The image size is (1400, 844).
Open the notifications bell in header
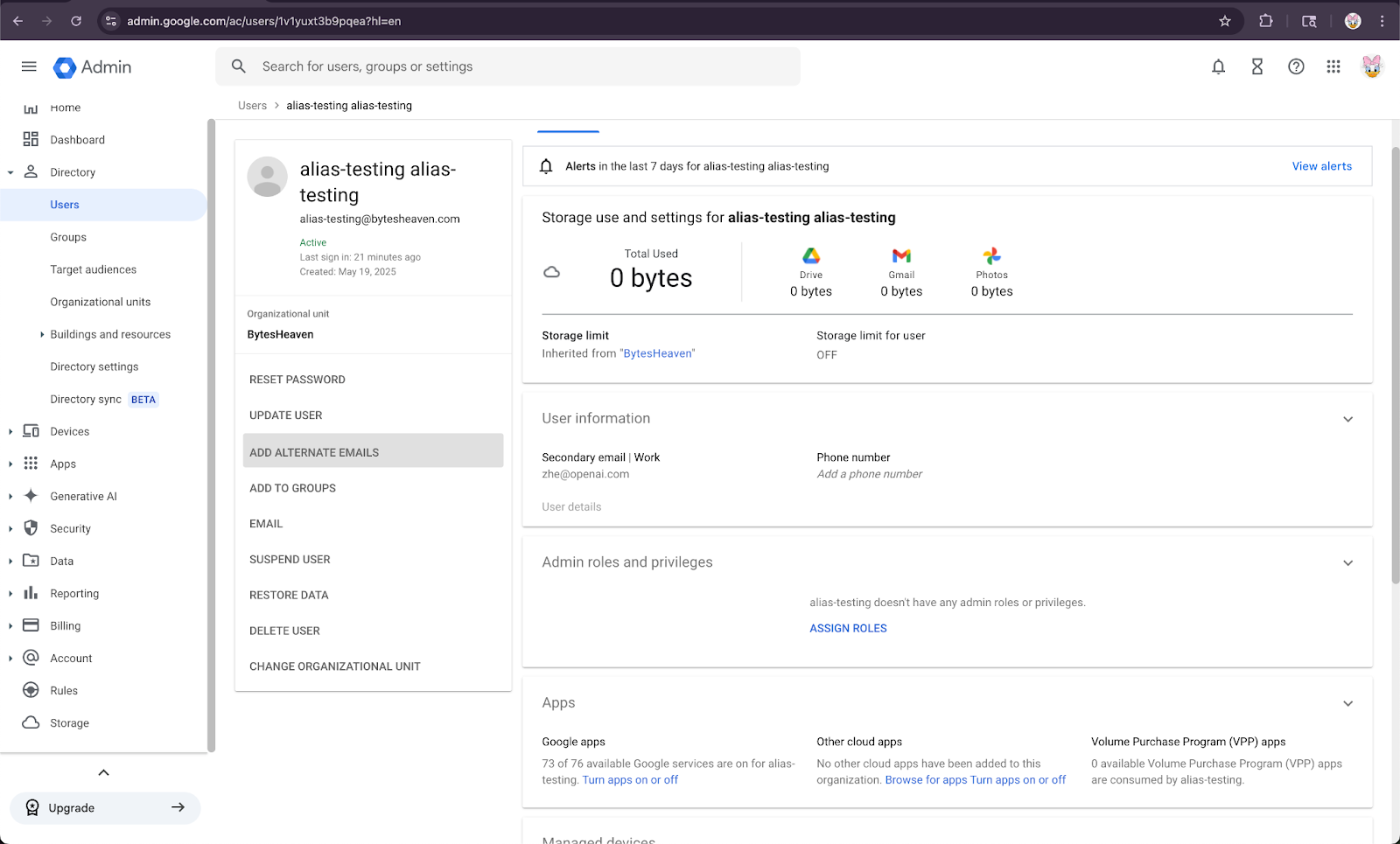pos(1218,66)
